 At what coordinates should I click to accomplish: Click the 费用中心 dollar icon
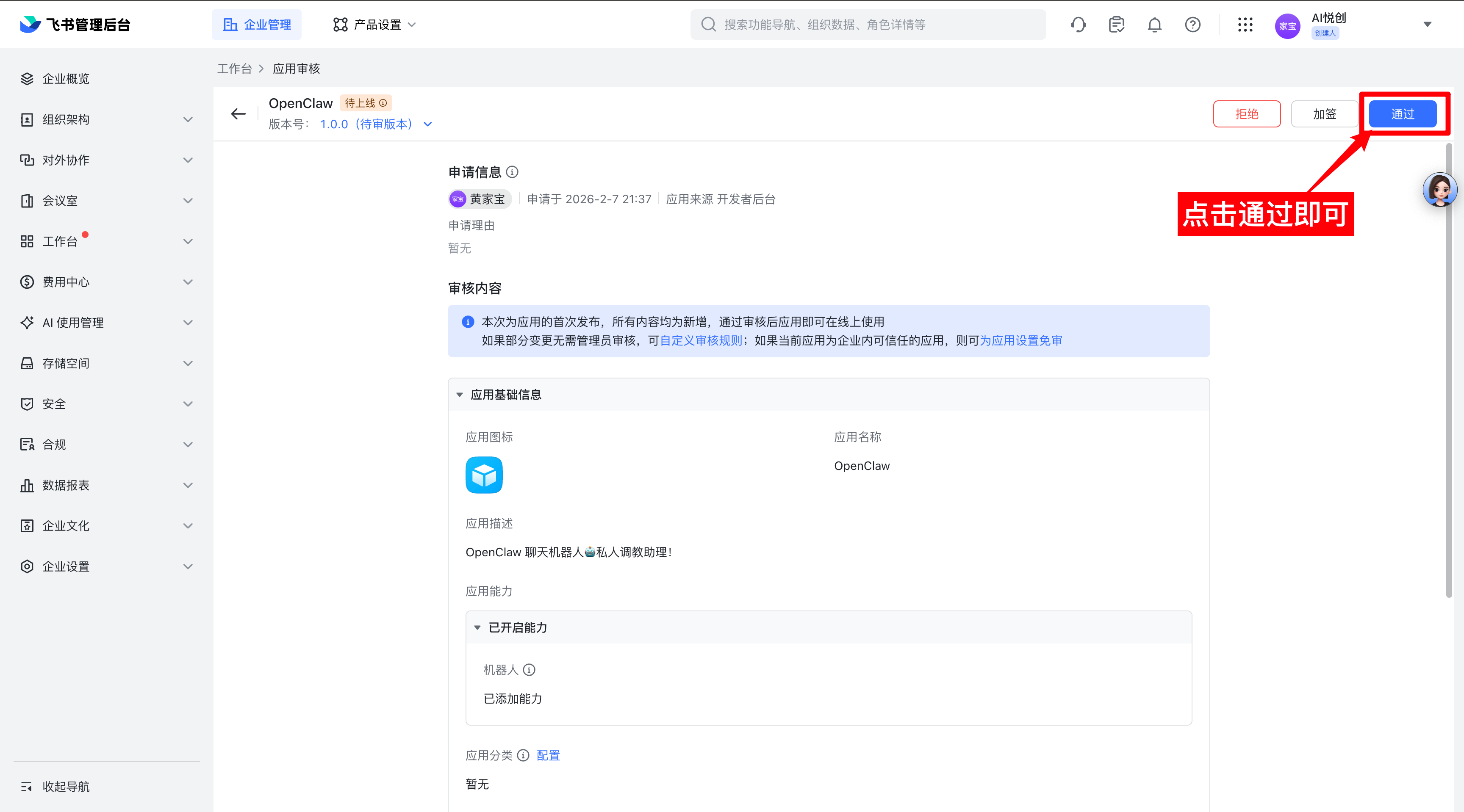27,282
